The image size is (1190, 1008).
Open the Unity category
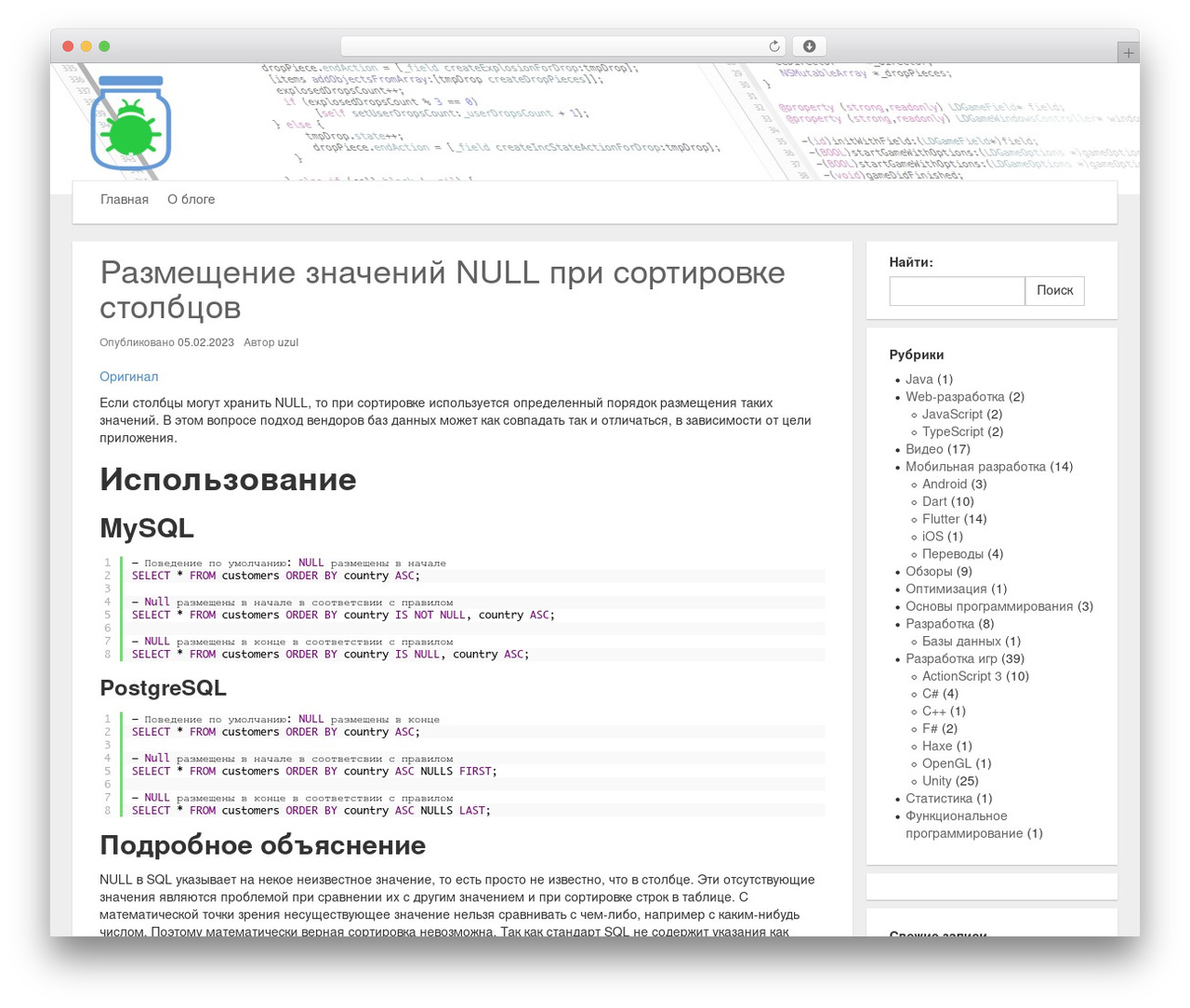tap(937, 782)
